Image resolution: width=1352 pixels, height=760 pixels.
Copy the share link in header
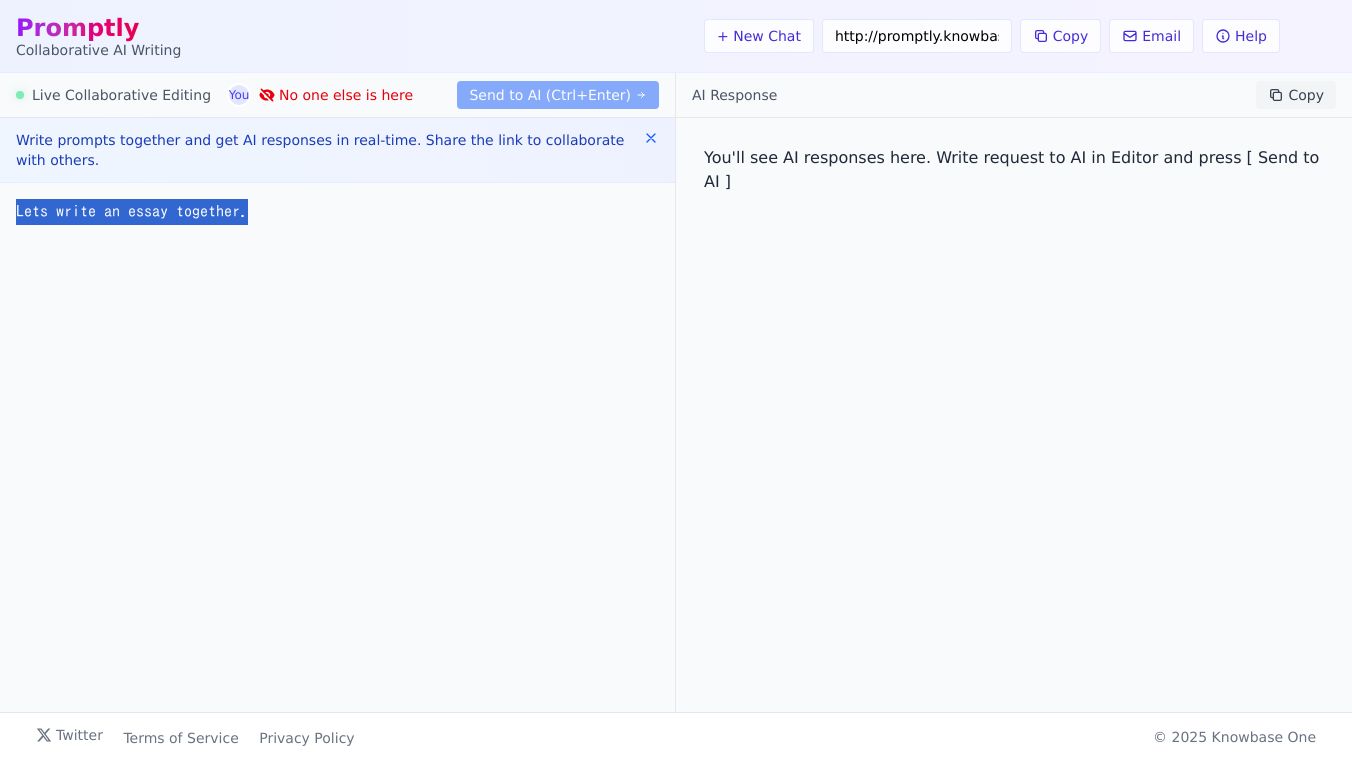click(x=1060, y=36)
